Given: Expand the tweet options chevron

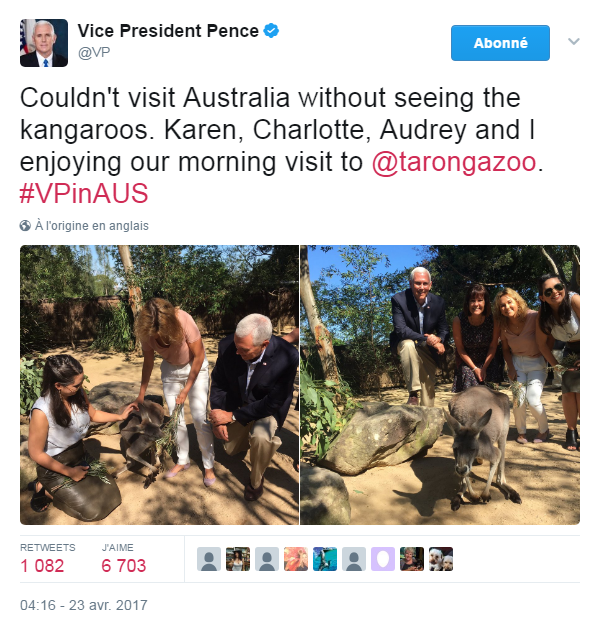Looking at the screenshot, I should click(x=573, y=41).
